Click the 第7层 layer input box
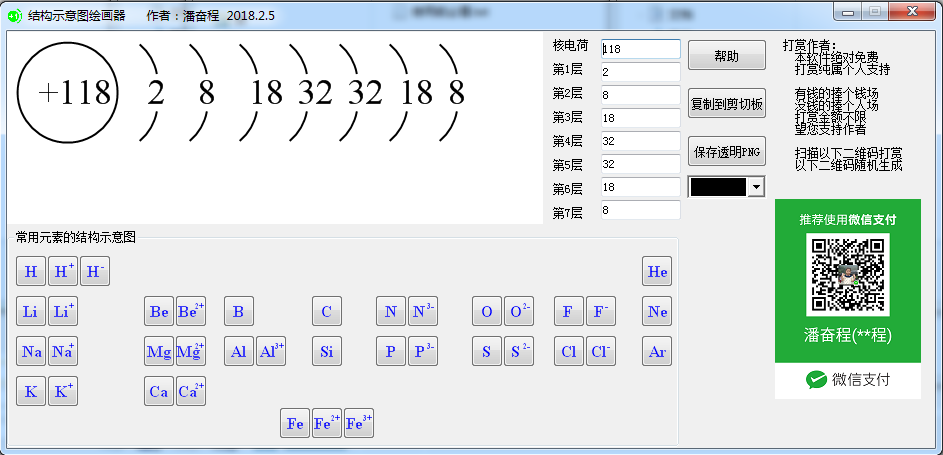This screenshot has width=943, height=455. click(x=640, y=210)
